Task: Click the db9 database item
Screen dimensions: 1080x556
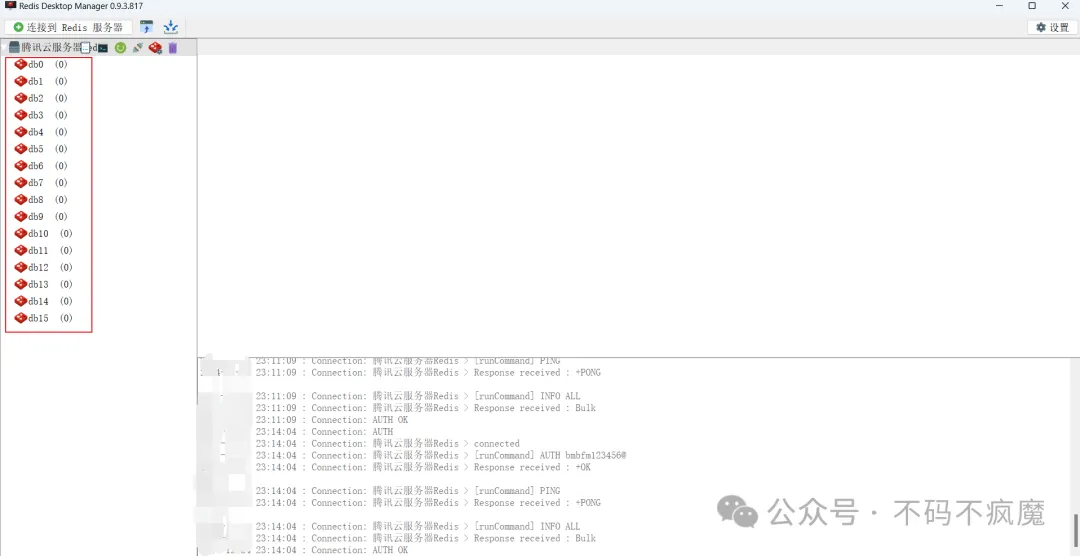Action: click(36, 217)
